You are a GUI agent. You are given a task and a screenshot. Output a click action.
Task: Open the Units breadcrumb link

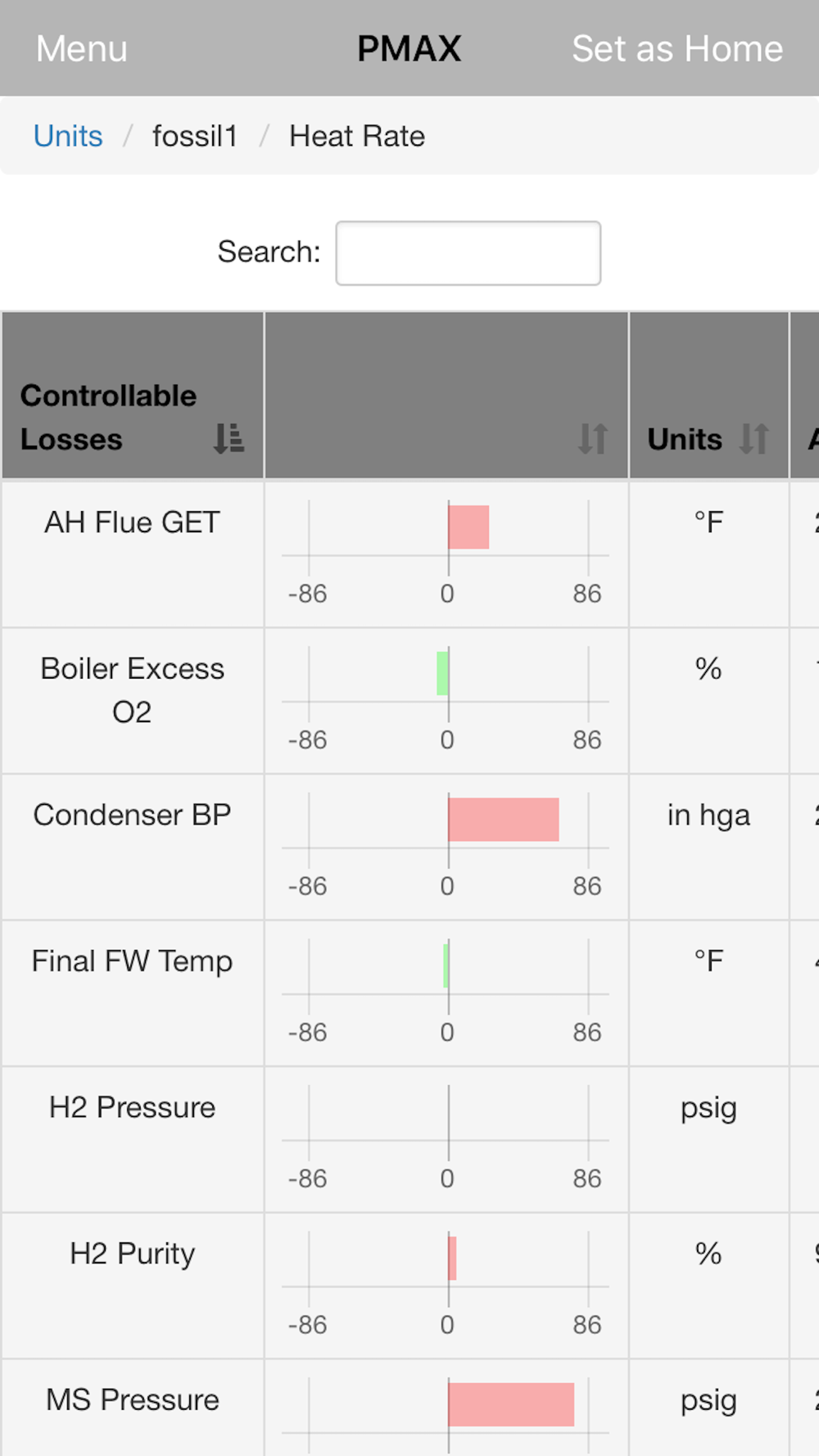point(68,136)
